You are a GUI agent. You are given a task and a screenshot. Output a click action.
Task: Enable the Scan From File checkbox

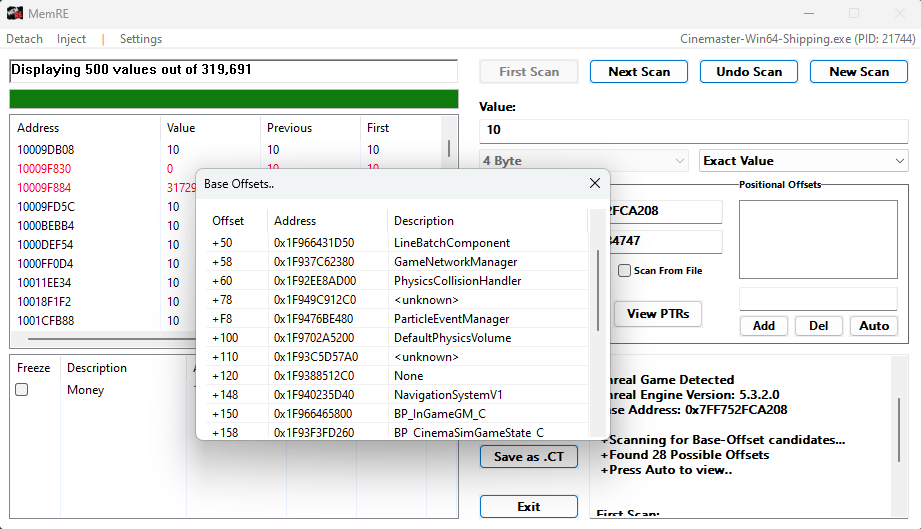coord(624,271)
